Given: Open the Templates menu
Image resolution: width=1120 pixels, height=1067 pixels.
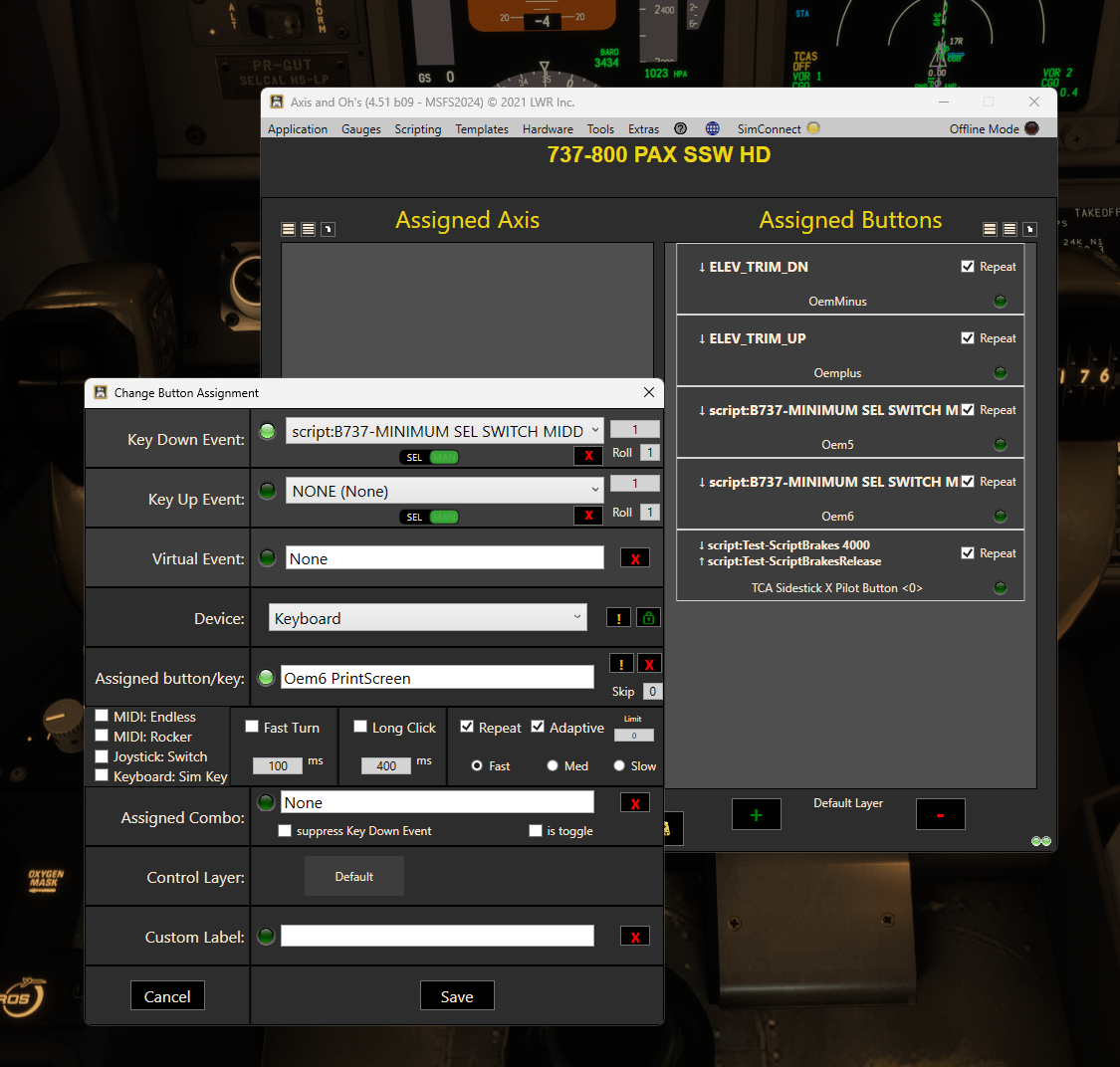Looking at the screenshot, I should (482, 129).
